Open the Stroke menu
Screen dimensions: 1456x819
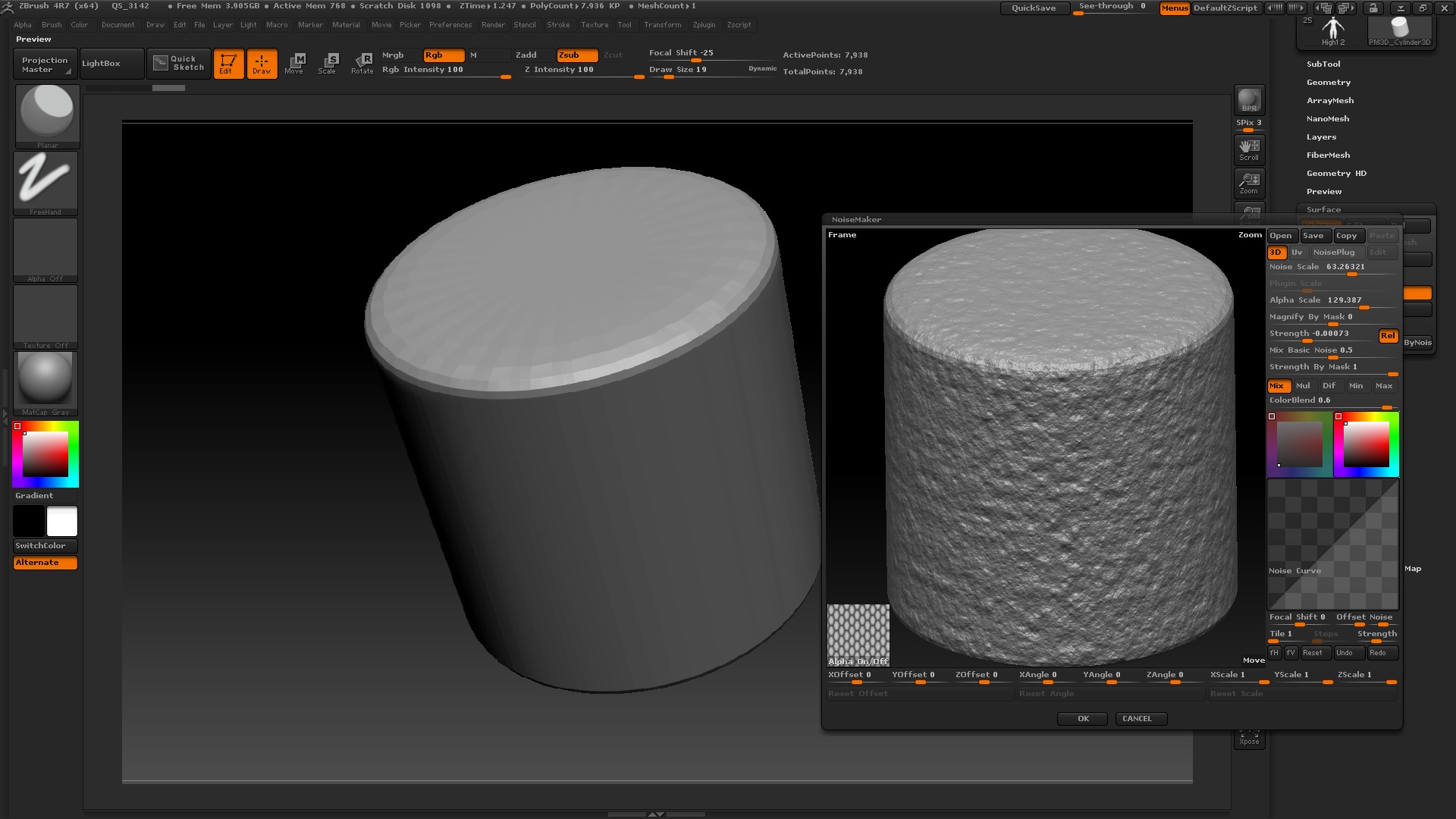click(558, 25)
